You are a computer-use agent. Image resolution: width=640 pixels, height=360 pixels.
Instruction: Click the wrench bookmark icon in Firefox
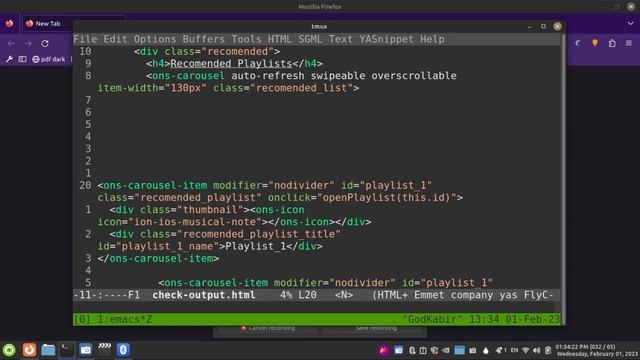pos(9,59)
